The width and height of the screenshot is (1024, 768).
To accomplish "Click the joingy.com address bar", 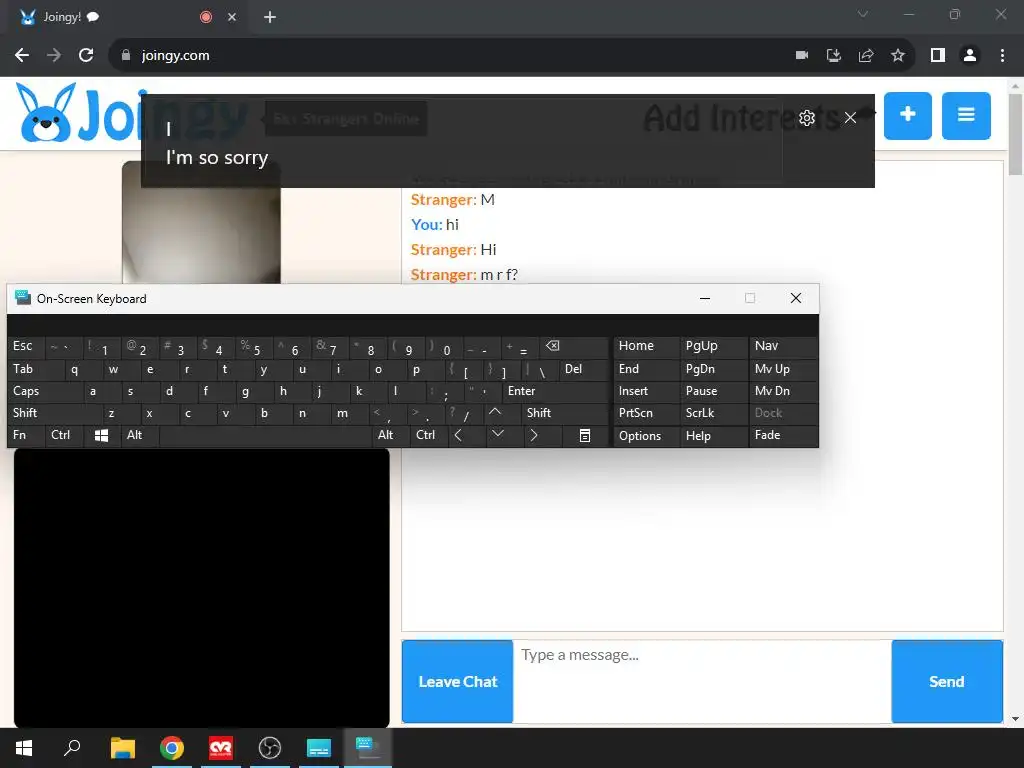I will [451, 56].
